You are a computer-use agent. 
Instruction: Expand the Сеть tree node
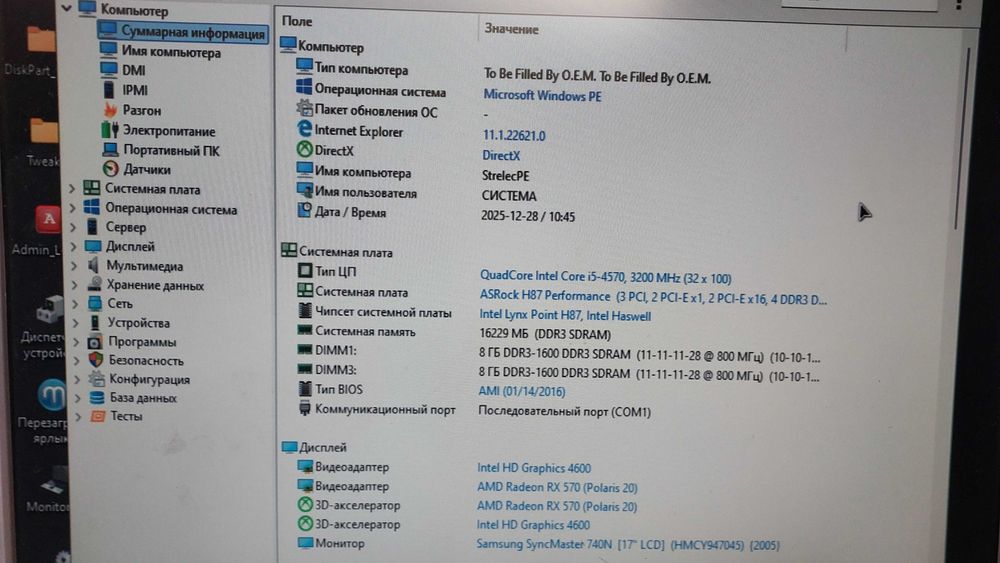tap(75, 304)
